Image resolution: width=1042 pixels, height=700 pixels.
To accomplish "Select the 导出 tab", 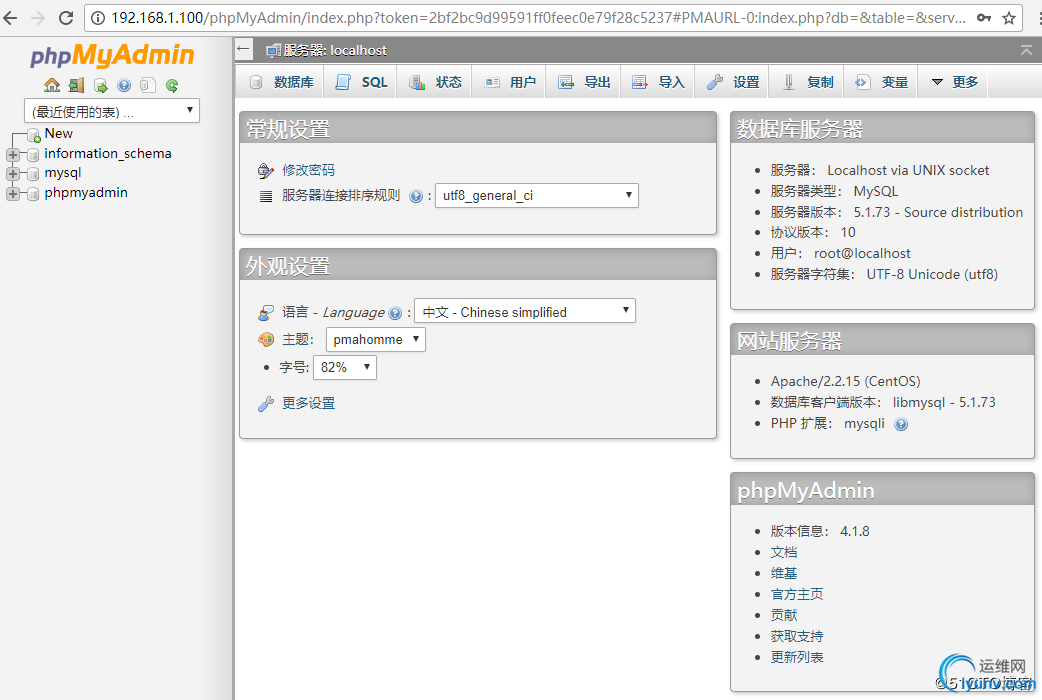I will pos(584,82).
